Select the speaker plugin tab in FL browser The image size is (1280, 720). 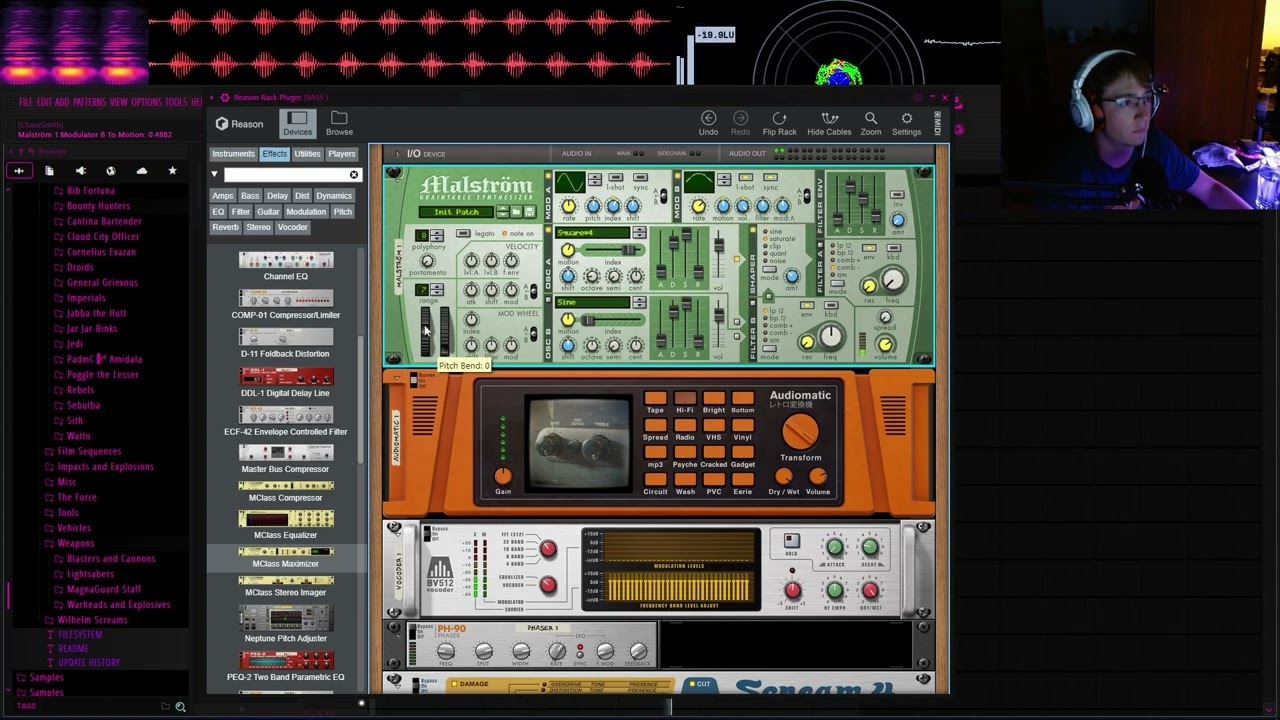(81, 171)
